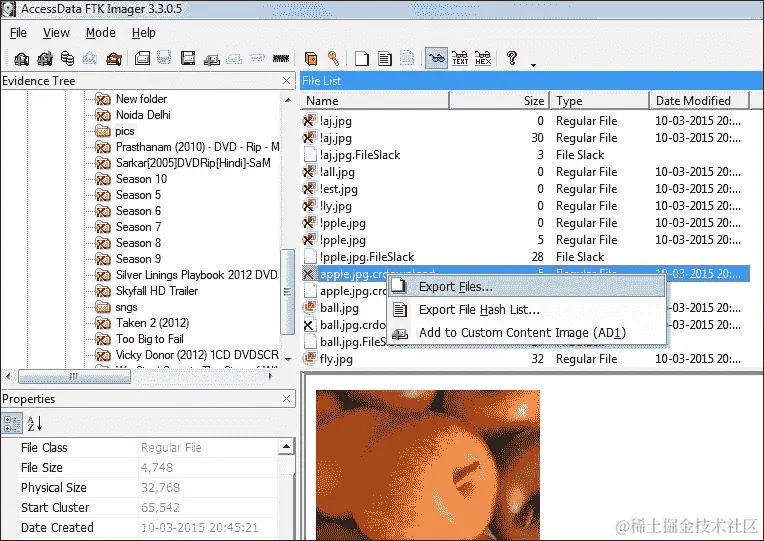This screenshot has height=541, width=764.
Task: Click the Export Disk Image icon
Action: point(164,58)
